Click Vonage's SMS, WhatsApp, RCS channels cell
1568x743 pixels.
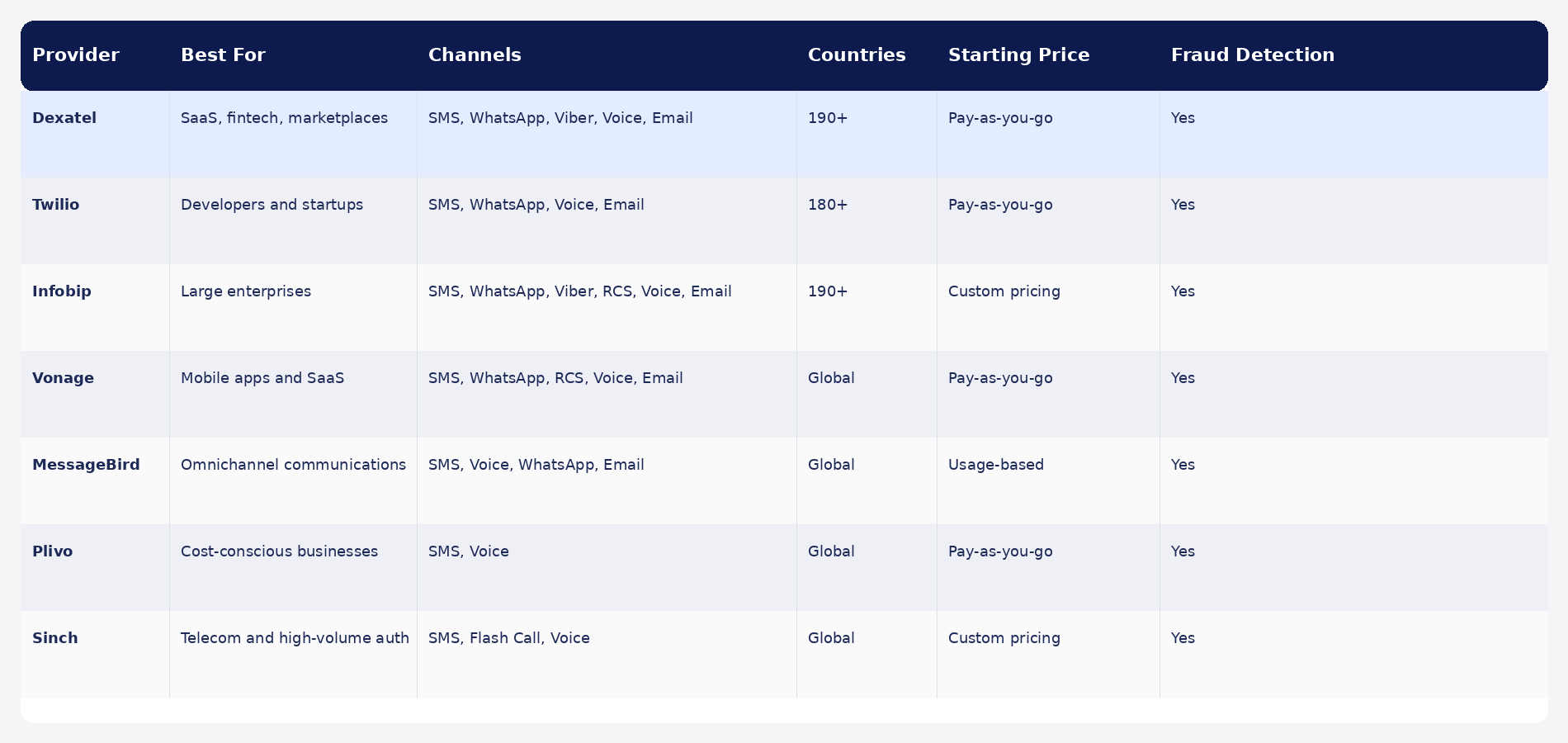[x=555, y=378]
